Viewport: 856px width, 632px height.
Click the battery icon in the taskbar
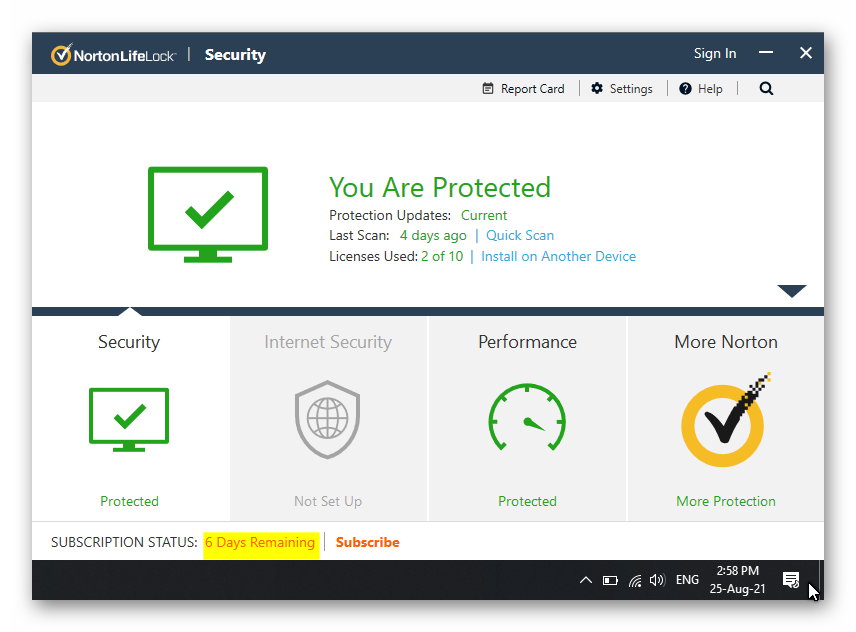point(610,580)
